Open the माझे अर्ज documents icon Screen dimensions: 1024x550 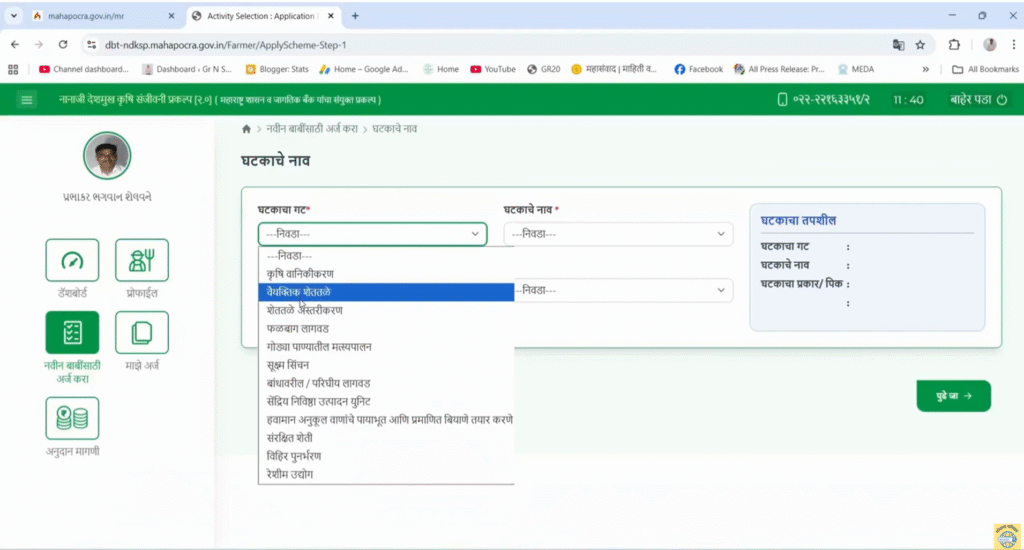point(141,332)
